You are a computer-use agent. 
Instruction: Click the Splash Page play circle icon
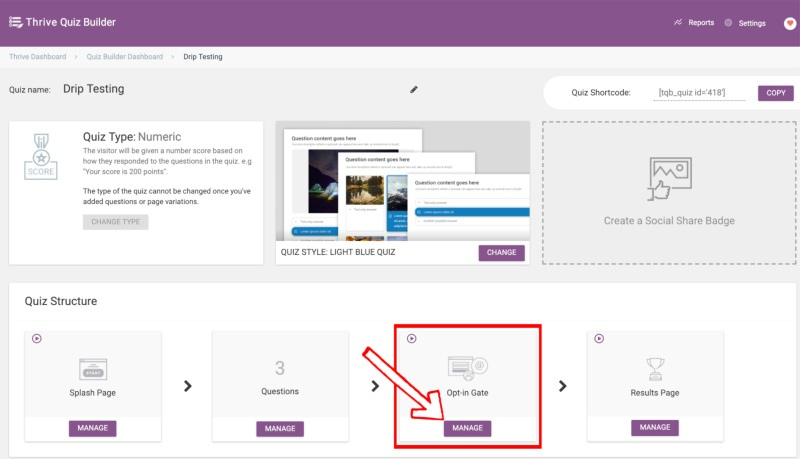point(37,339)
